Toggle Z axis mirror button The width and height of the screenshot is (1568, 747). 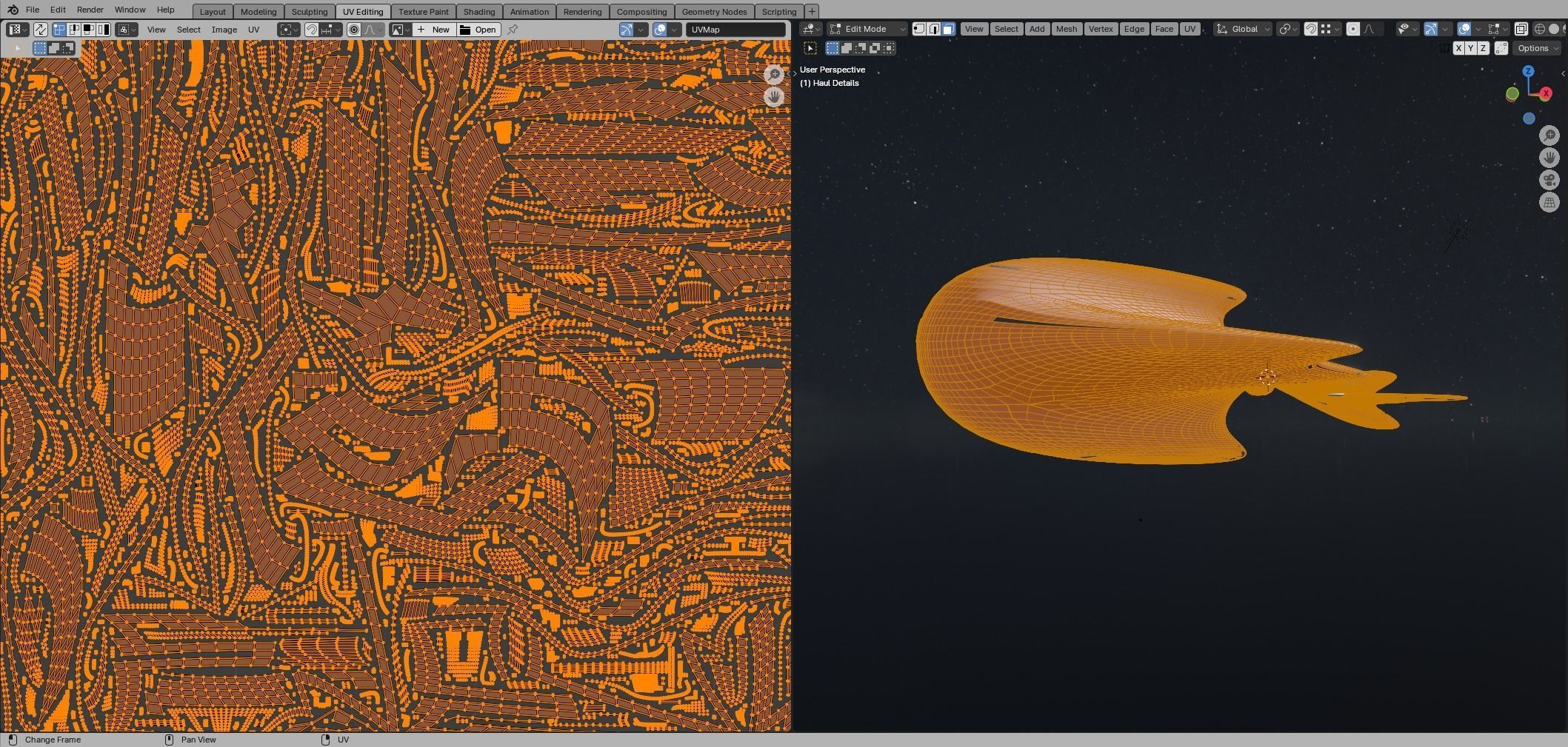point(1483,48)
